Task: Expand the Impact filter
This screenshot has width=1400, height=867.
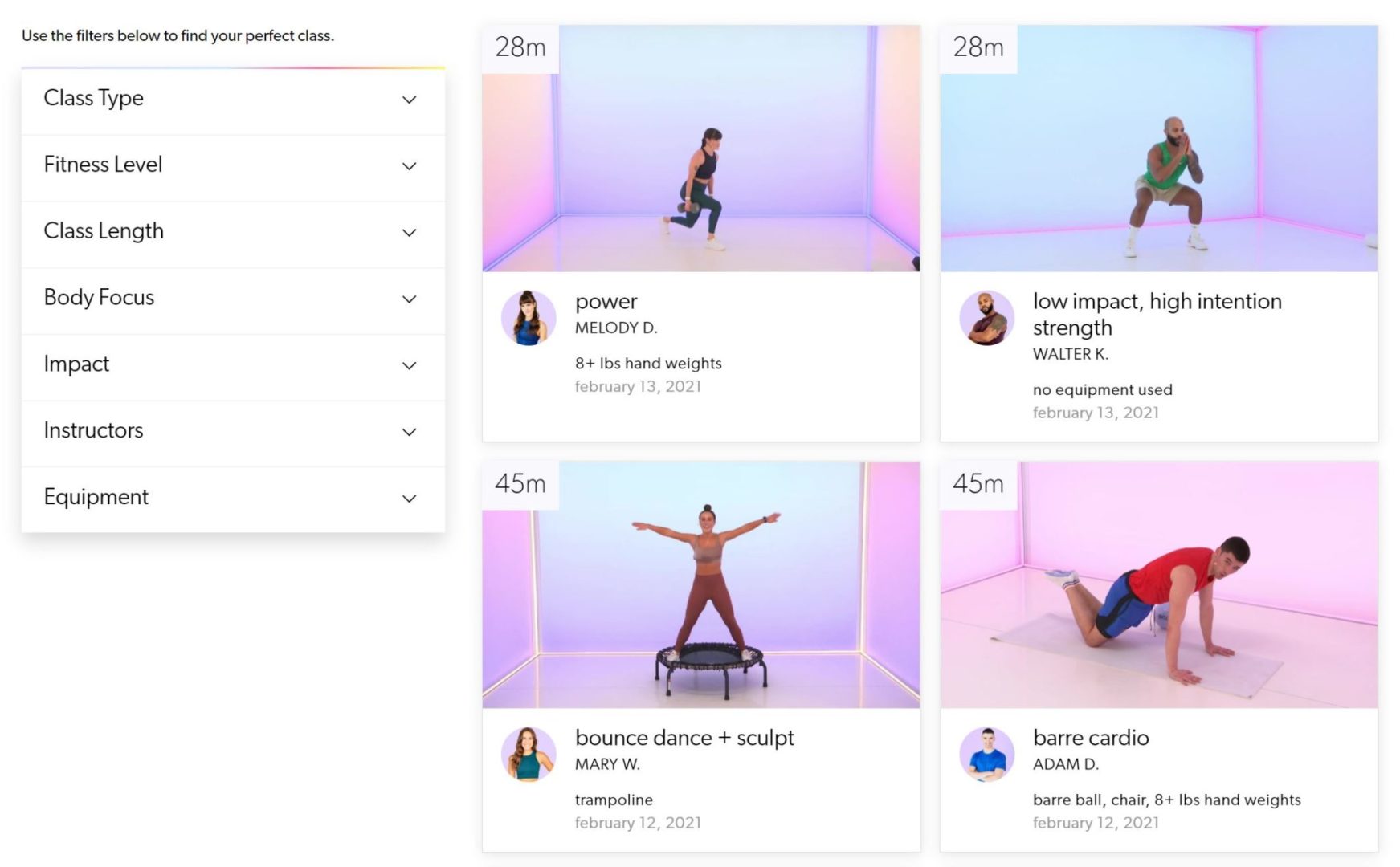Action: pos(233,365)
